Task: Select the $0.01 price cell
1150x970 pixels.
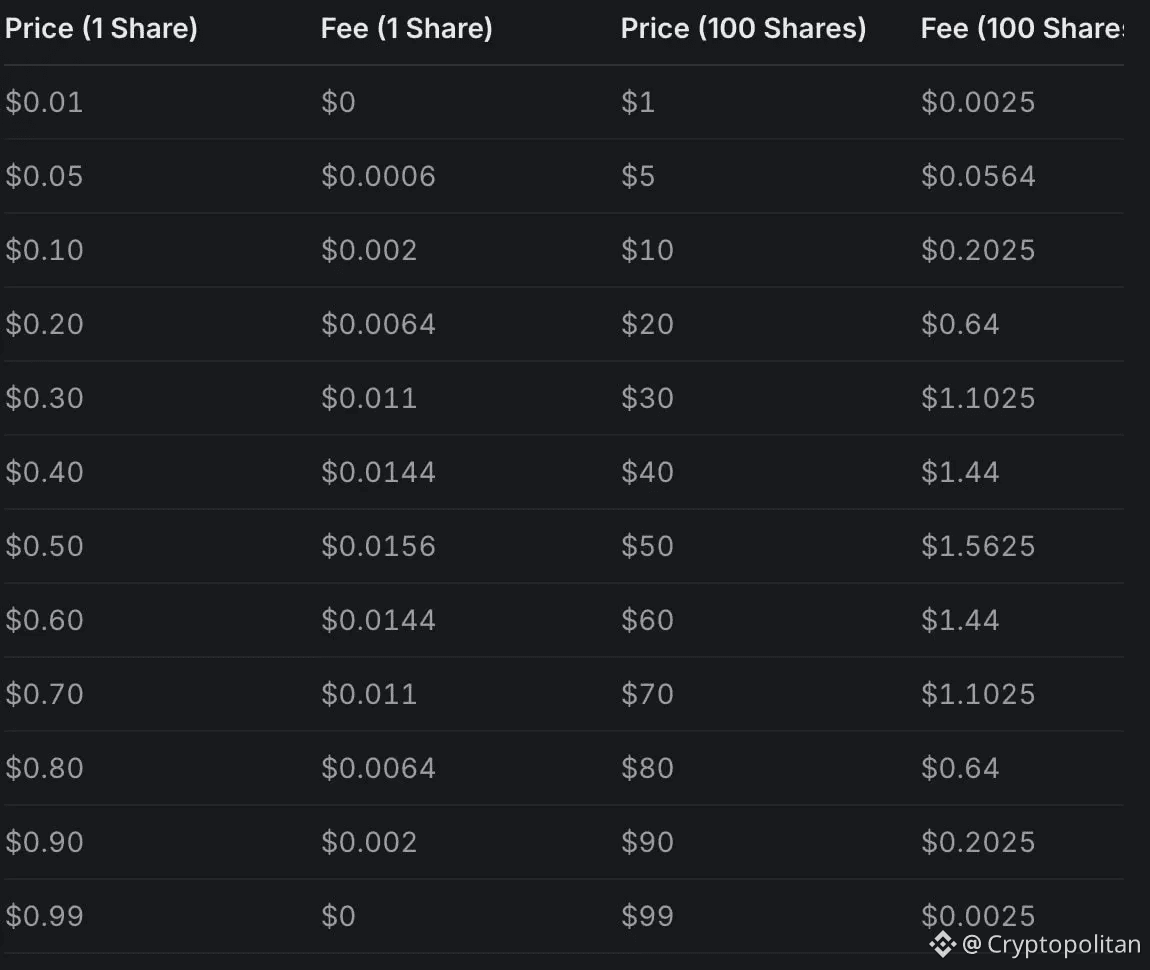Action: pyautogui.click(x=44, y=102)
